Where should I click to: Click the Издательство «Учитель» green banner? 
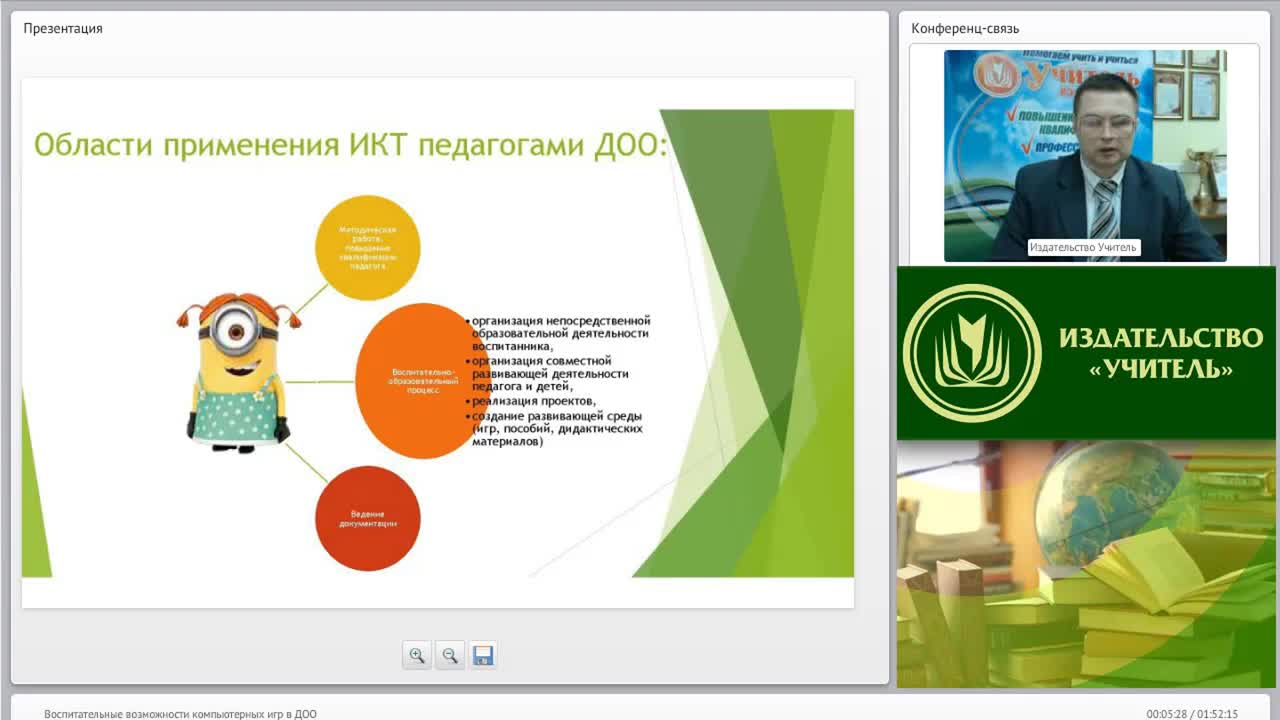pos(1086,353)
